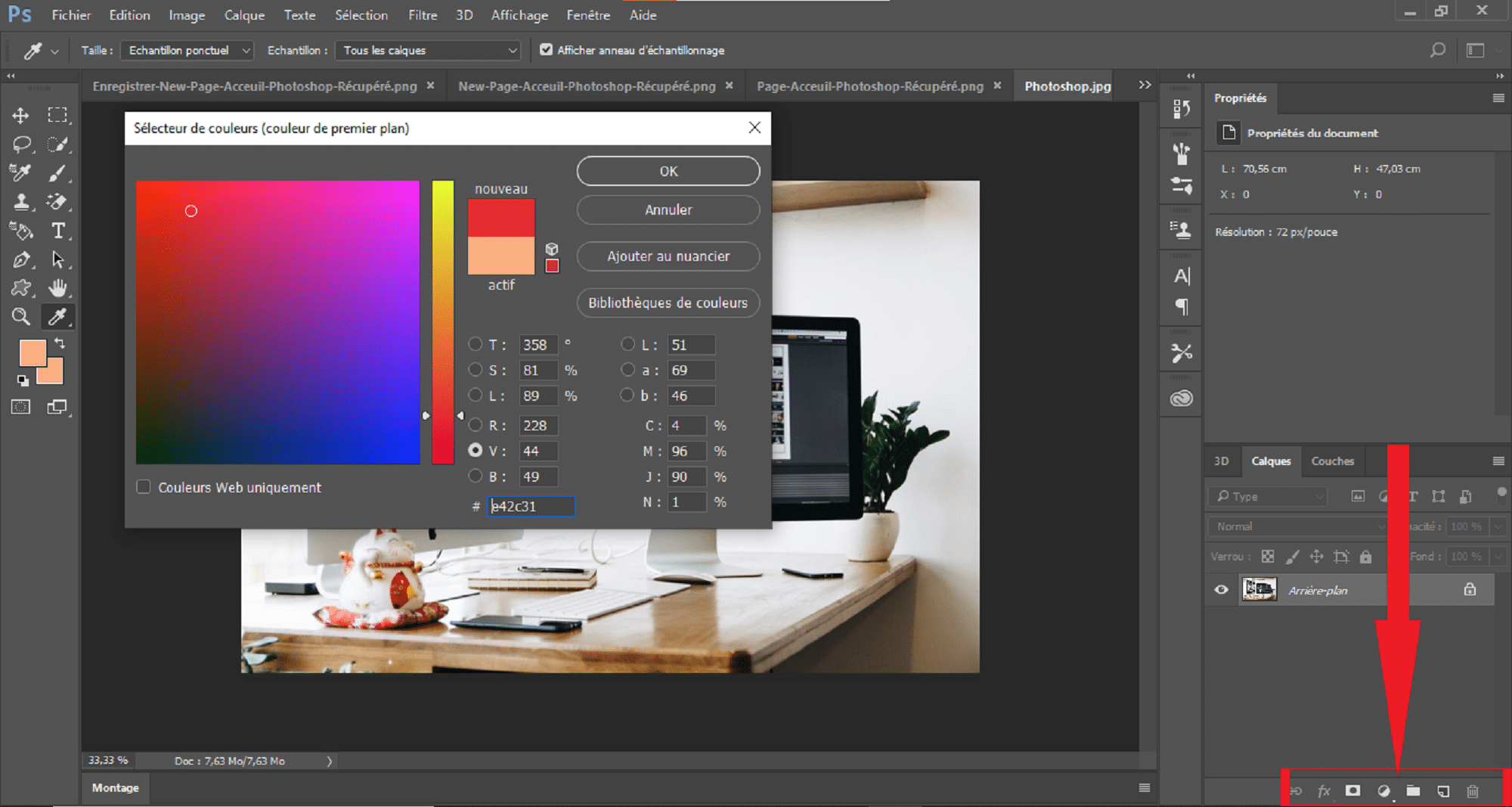Select the Eyedropper tool in toolbar

[57, 317]
